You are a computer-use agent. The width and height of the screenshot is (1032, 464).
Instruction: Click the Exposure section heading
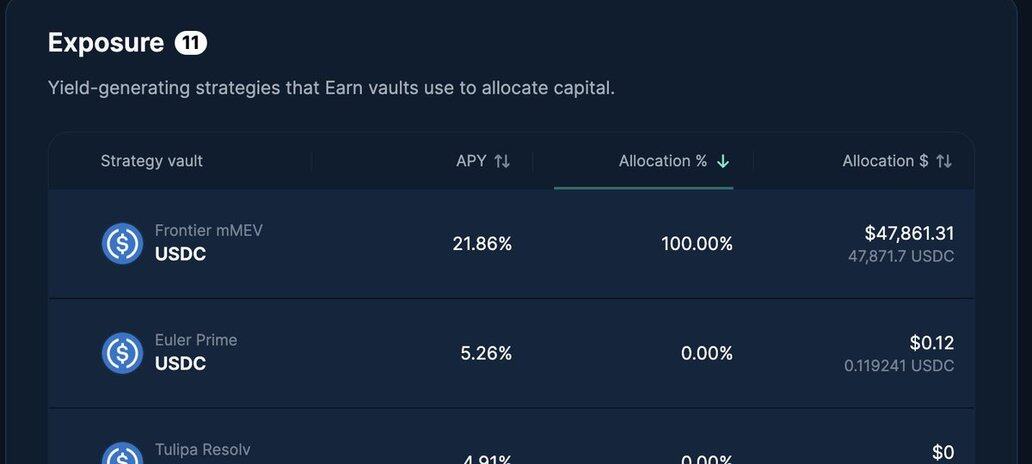pyautogui.click(x=105, y=43)
